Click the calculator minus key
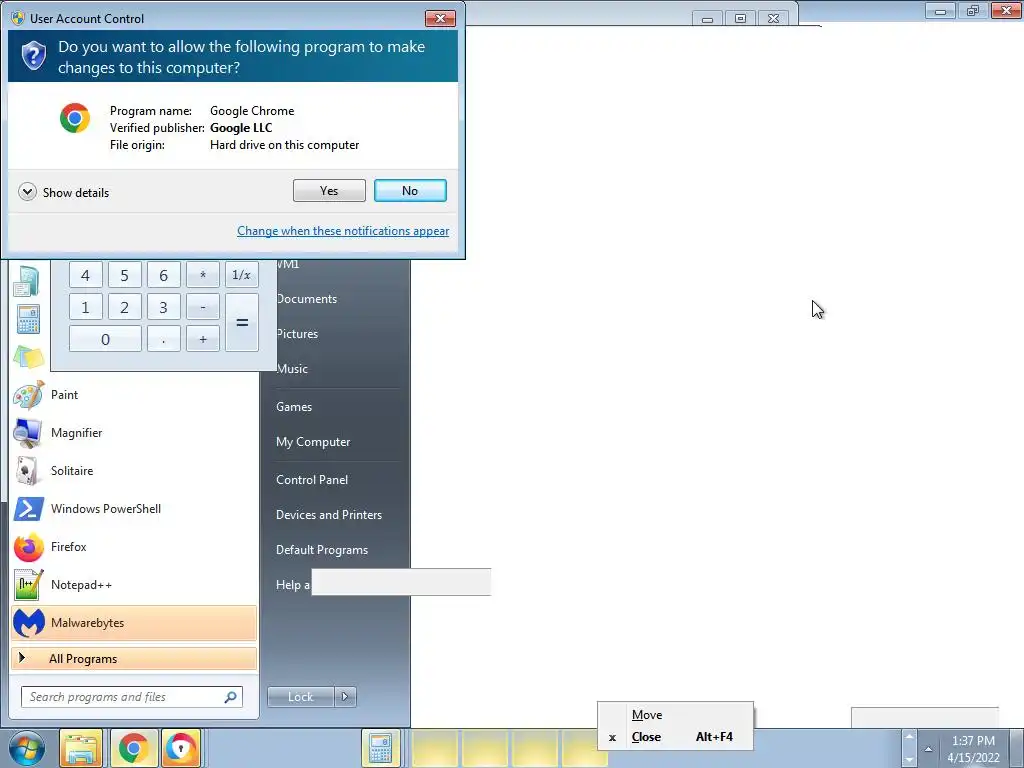 tap(203, 307)
